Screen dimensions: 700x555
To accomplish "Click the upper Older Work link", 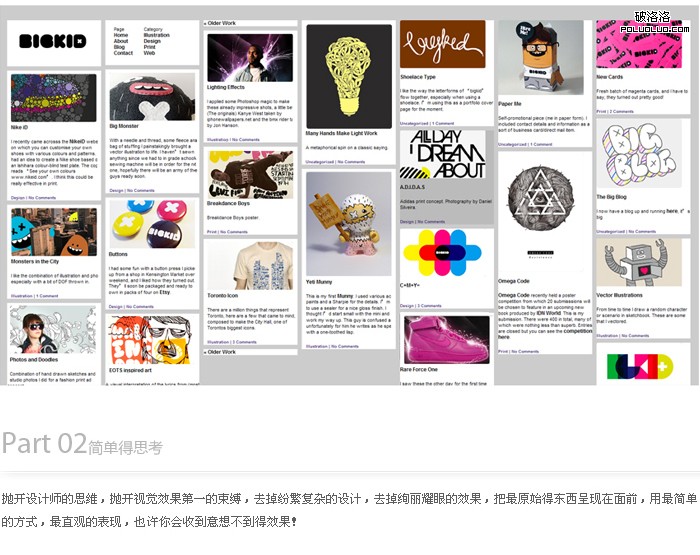I will point(221,22).
